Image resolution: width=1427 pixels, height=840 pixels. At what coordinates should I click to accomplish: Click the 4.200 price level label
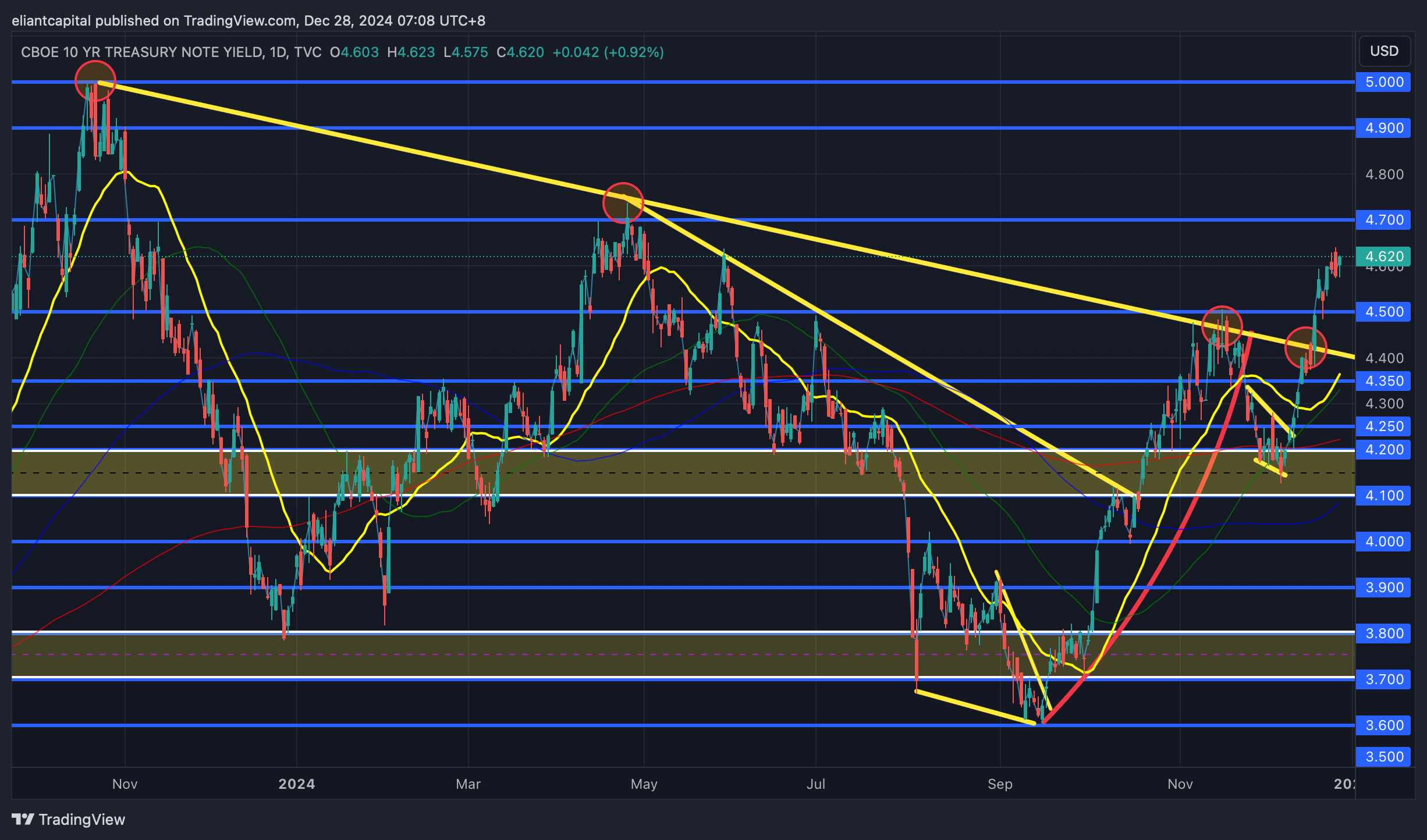pos(1383,450)
